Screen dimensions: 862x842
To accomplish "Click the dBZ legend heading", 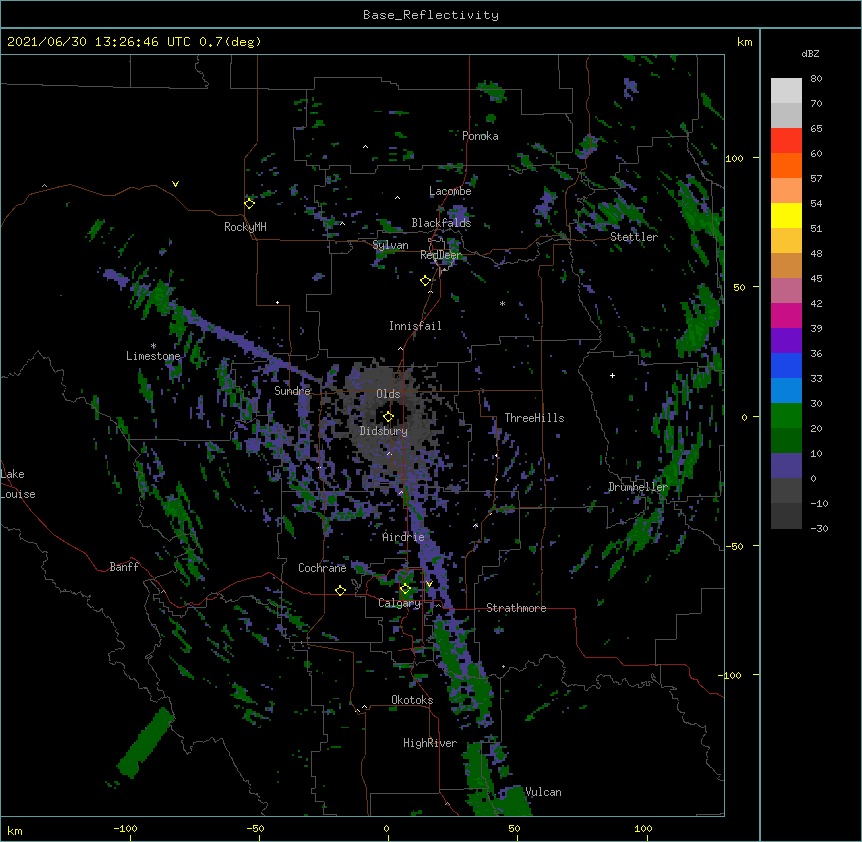I will (810, 54).
